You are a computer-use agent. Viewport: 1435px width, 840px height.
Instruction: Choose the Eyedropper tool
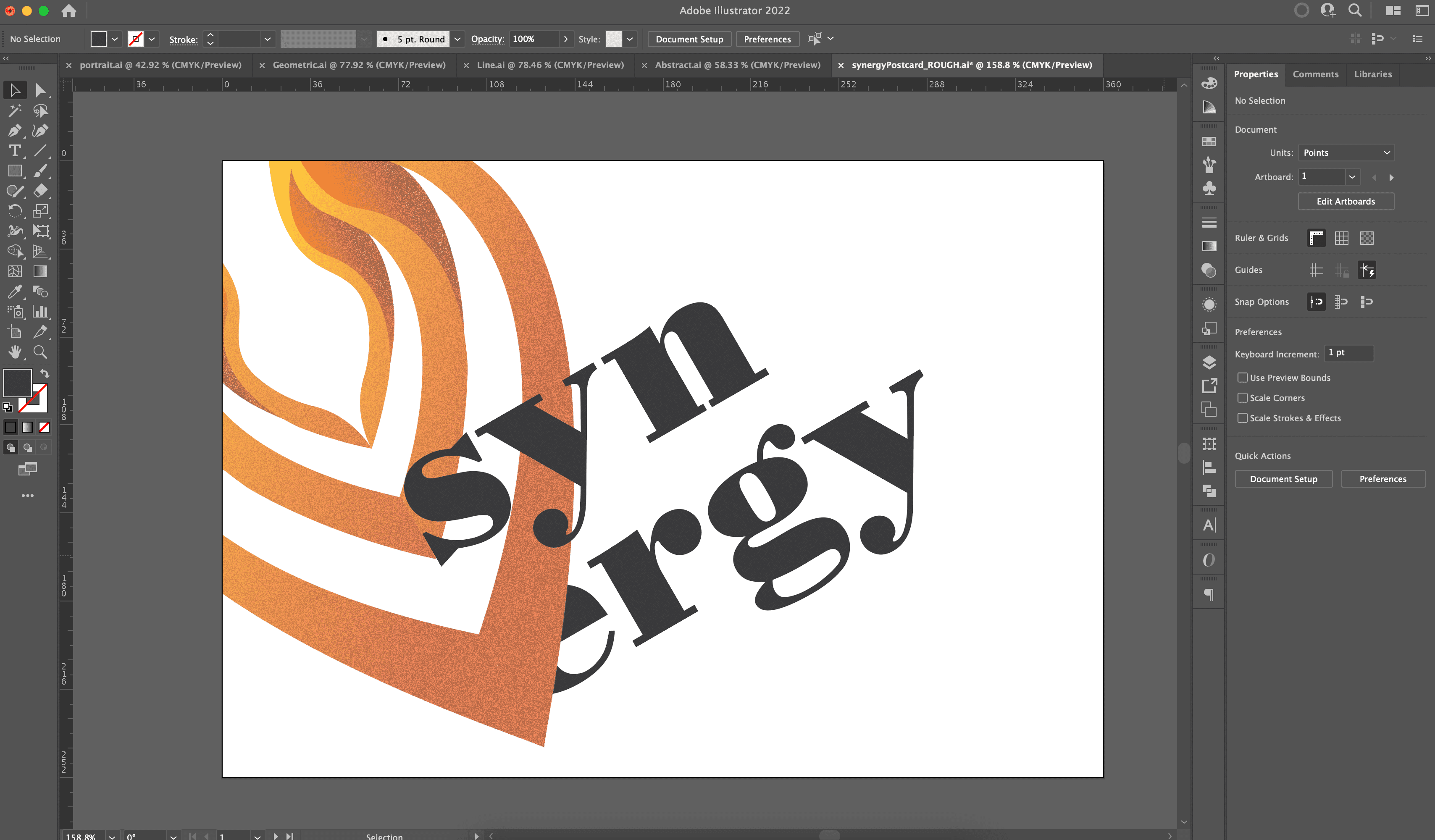(14, 291)
